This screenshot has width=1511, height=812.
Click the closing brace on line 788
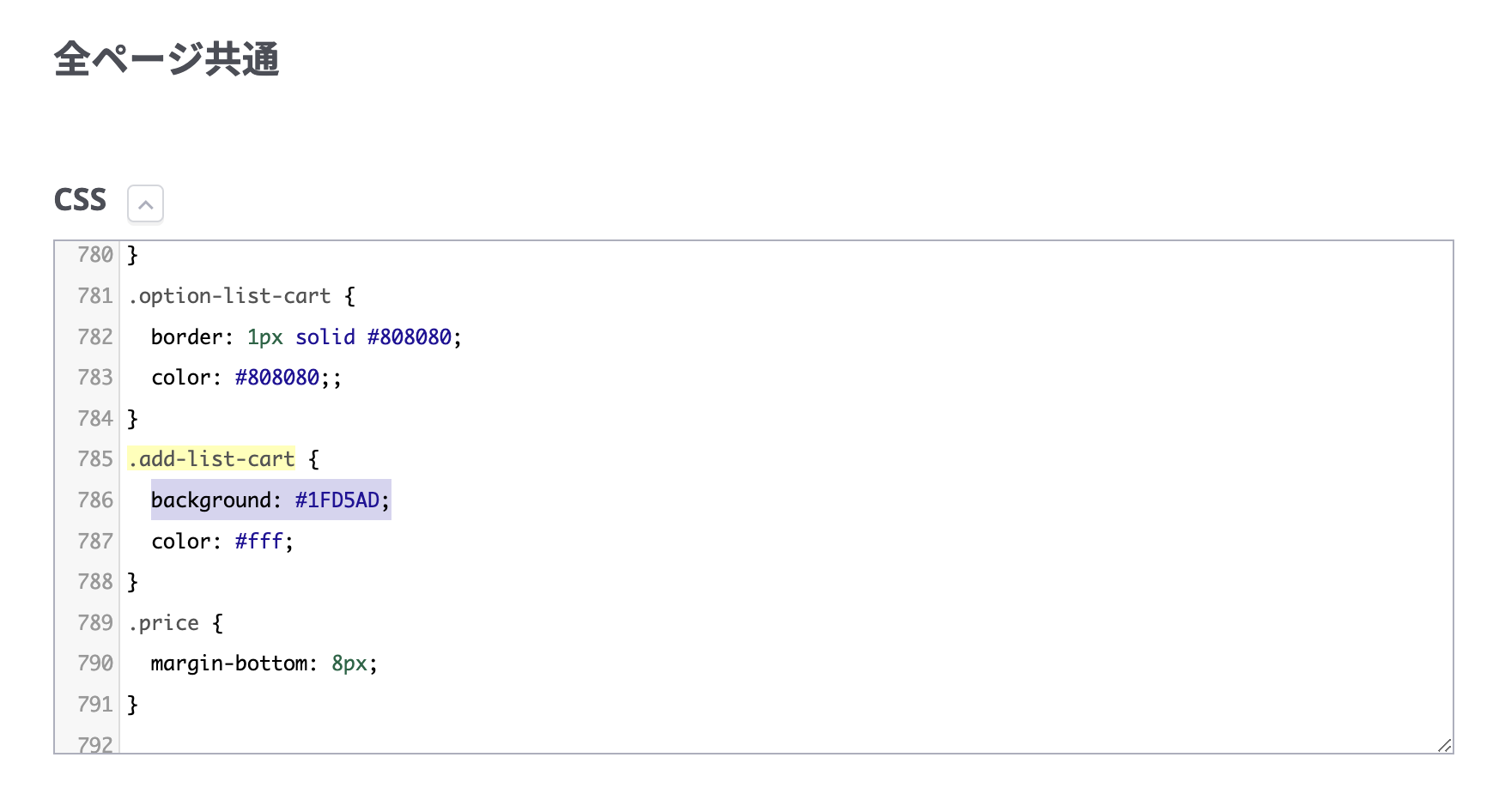tap(132, 582)
